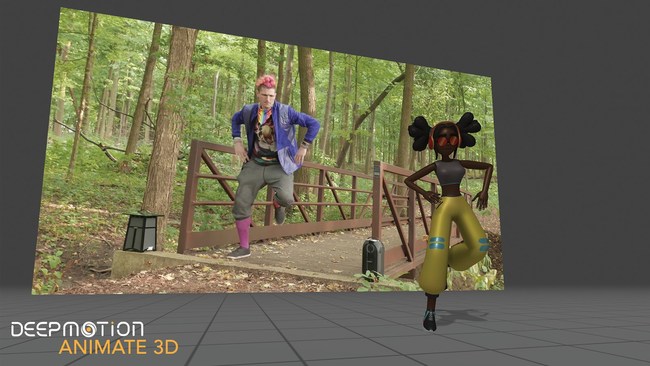Click the dancer's pink hair
This screenshot has width=650, height=366.
pyautogui.click(x=266, y=81)
